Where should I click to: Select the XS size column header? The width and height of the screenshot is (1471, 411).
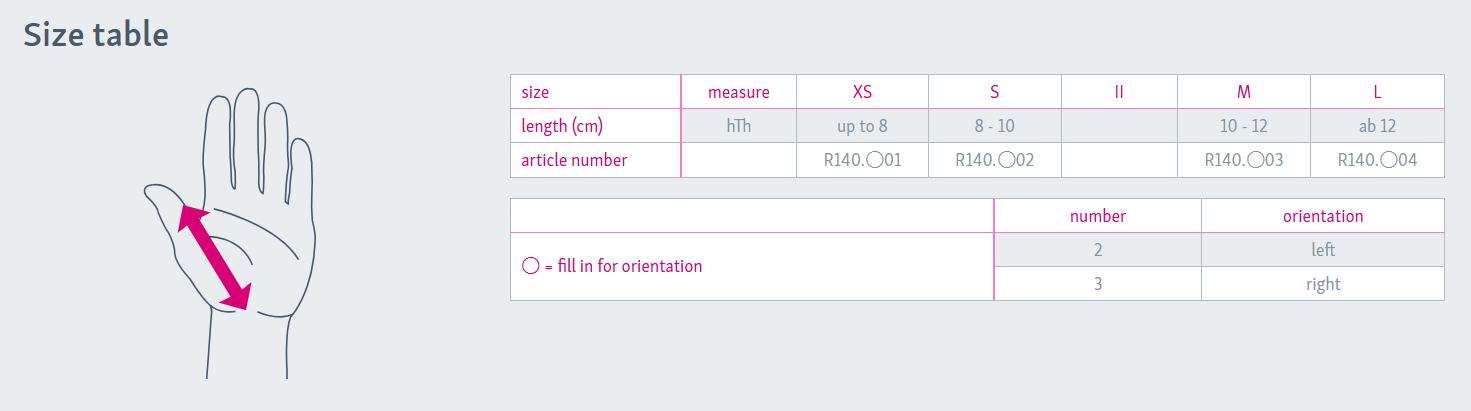862,92
